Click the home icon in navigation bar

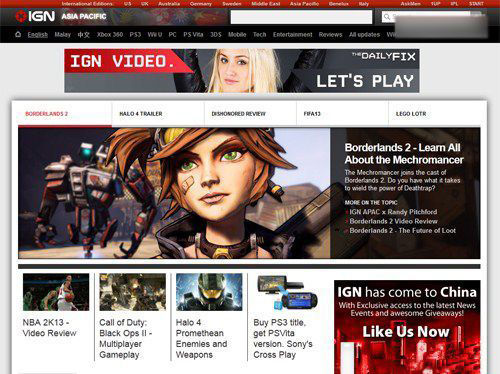18,34
